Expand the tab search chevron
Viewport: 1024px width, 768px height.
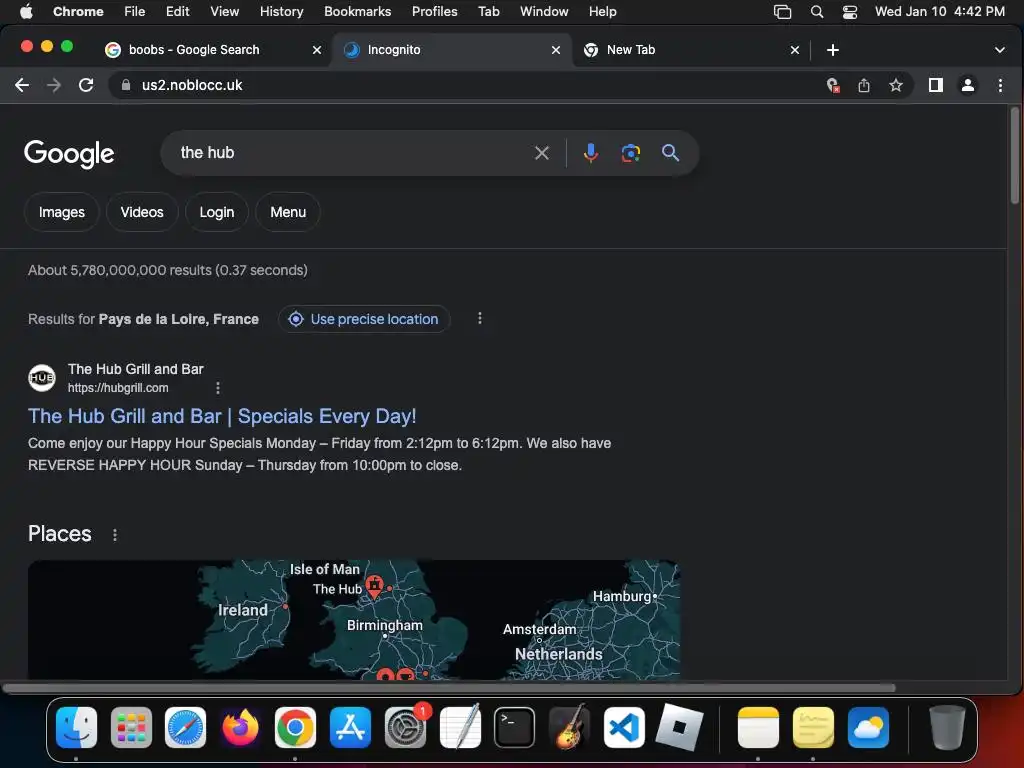tap(999, 50)
